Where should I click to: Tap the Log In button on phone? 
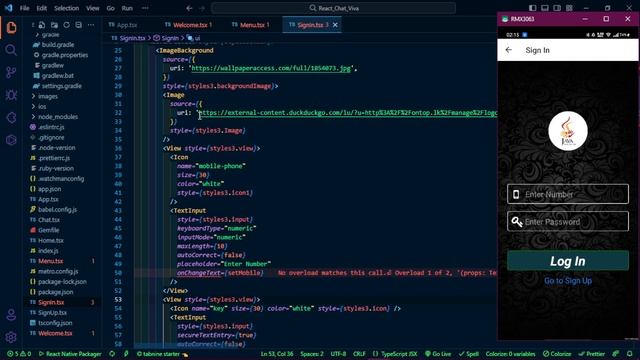568,261
